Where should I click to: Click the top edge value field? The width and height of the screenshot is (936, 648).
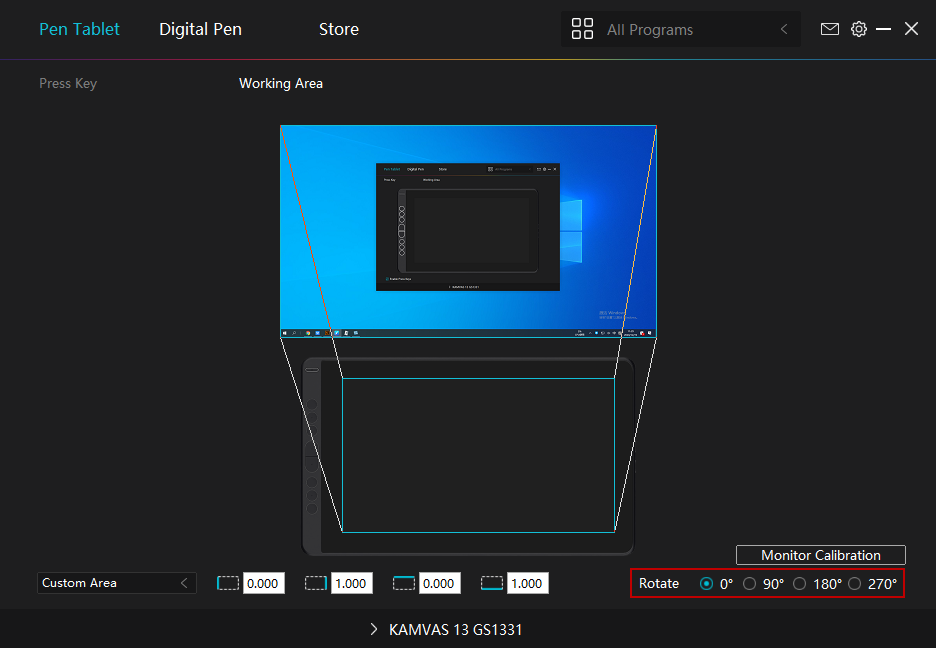pyautogui.click(x=439, y=583)
